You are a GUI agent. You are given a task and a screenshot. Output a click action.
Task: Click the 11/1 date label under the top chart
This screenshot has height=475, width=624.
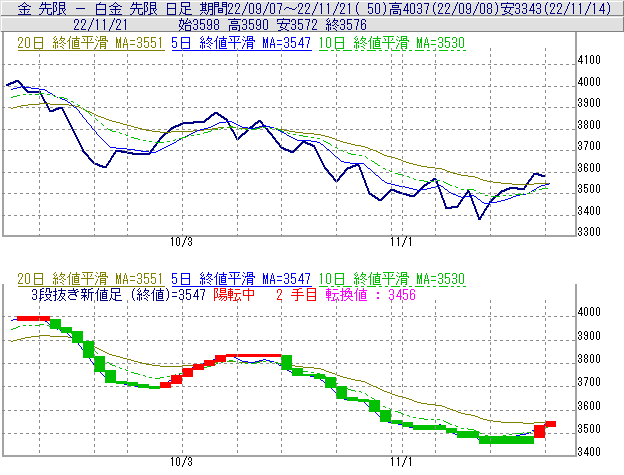coord(401,242)
